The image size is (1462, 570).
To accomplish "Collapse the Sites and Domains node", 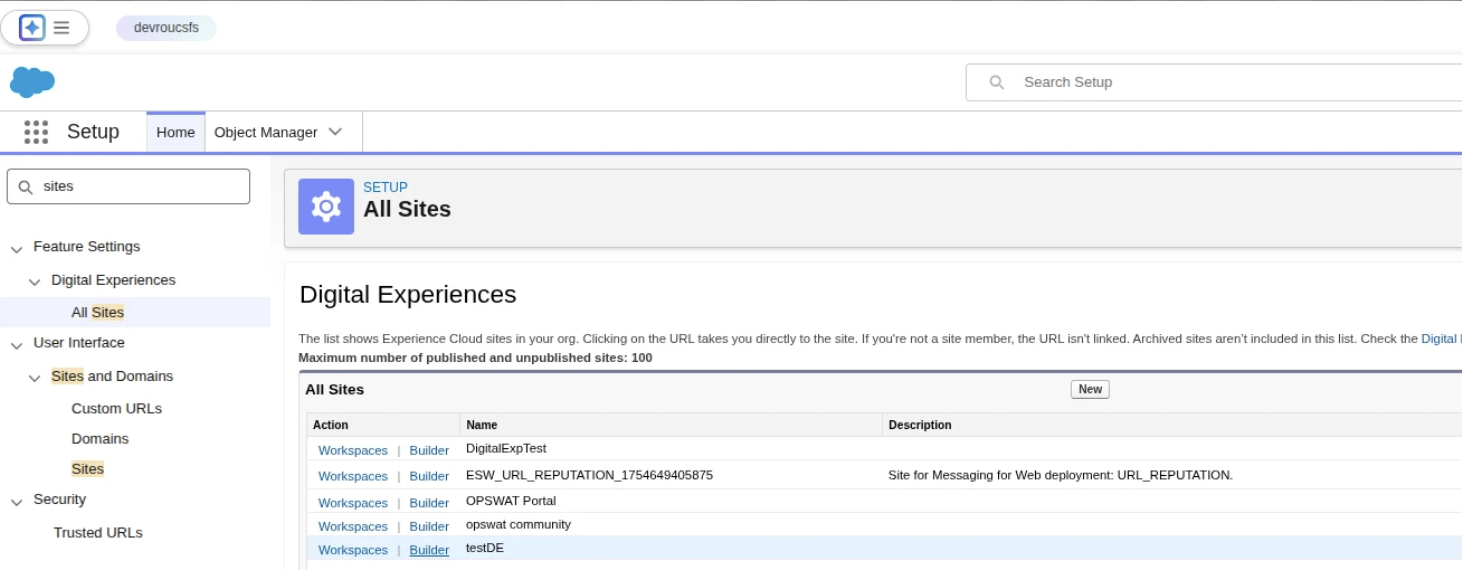I will pyautogui.click(x=35, y=377).
